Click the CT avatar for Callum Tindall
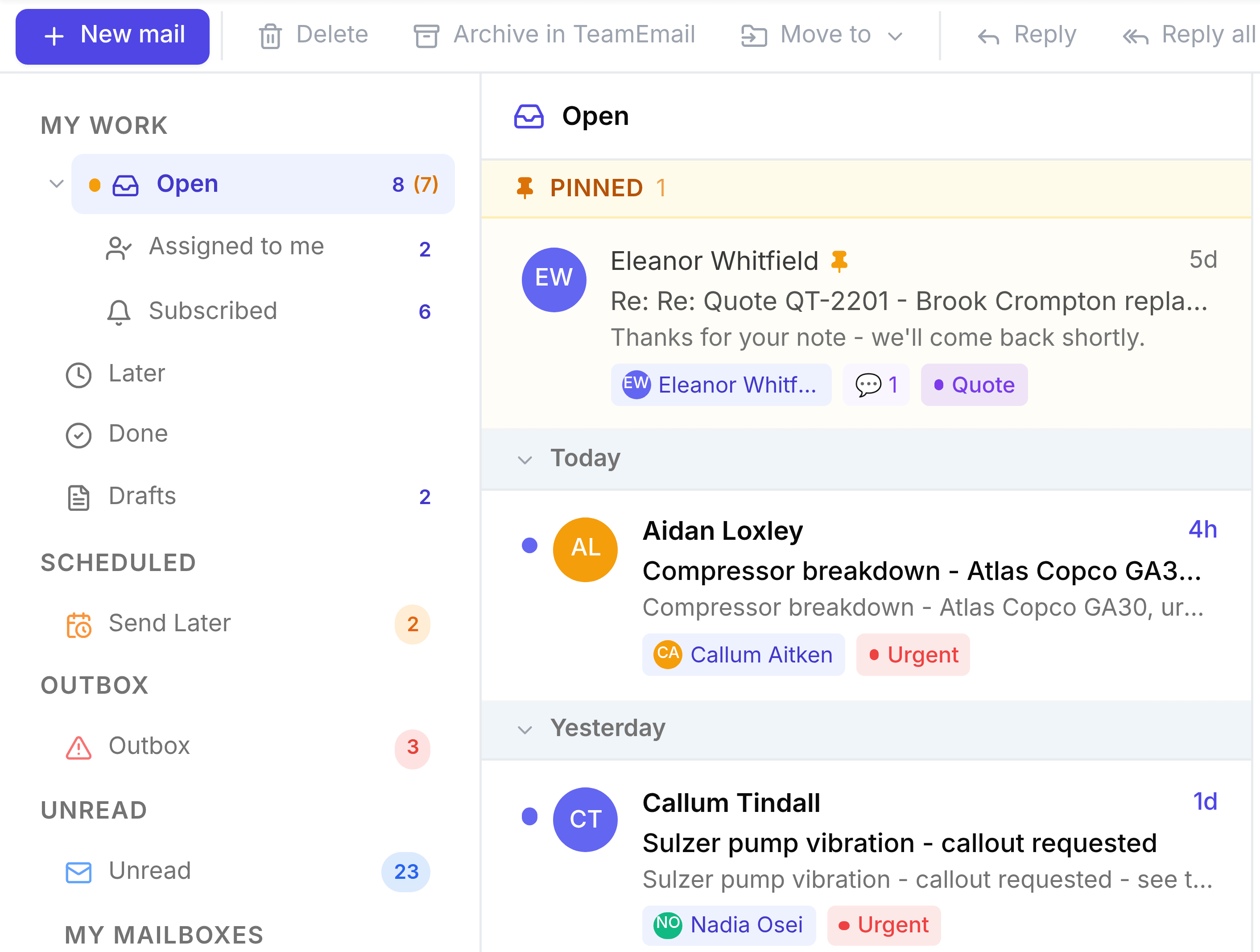1260x952 pixels. [x=585, y=819]
